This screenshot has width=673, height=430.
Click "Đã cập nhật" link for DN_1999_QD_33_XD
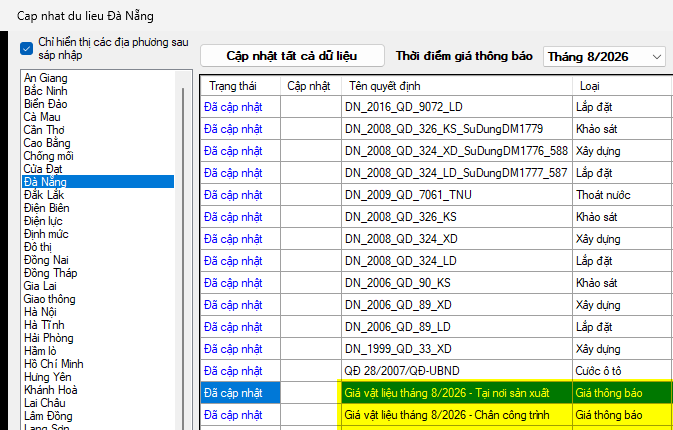pyautogui.click(x=233, y=349)
